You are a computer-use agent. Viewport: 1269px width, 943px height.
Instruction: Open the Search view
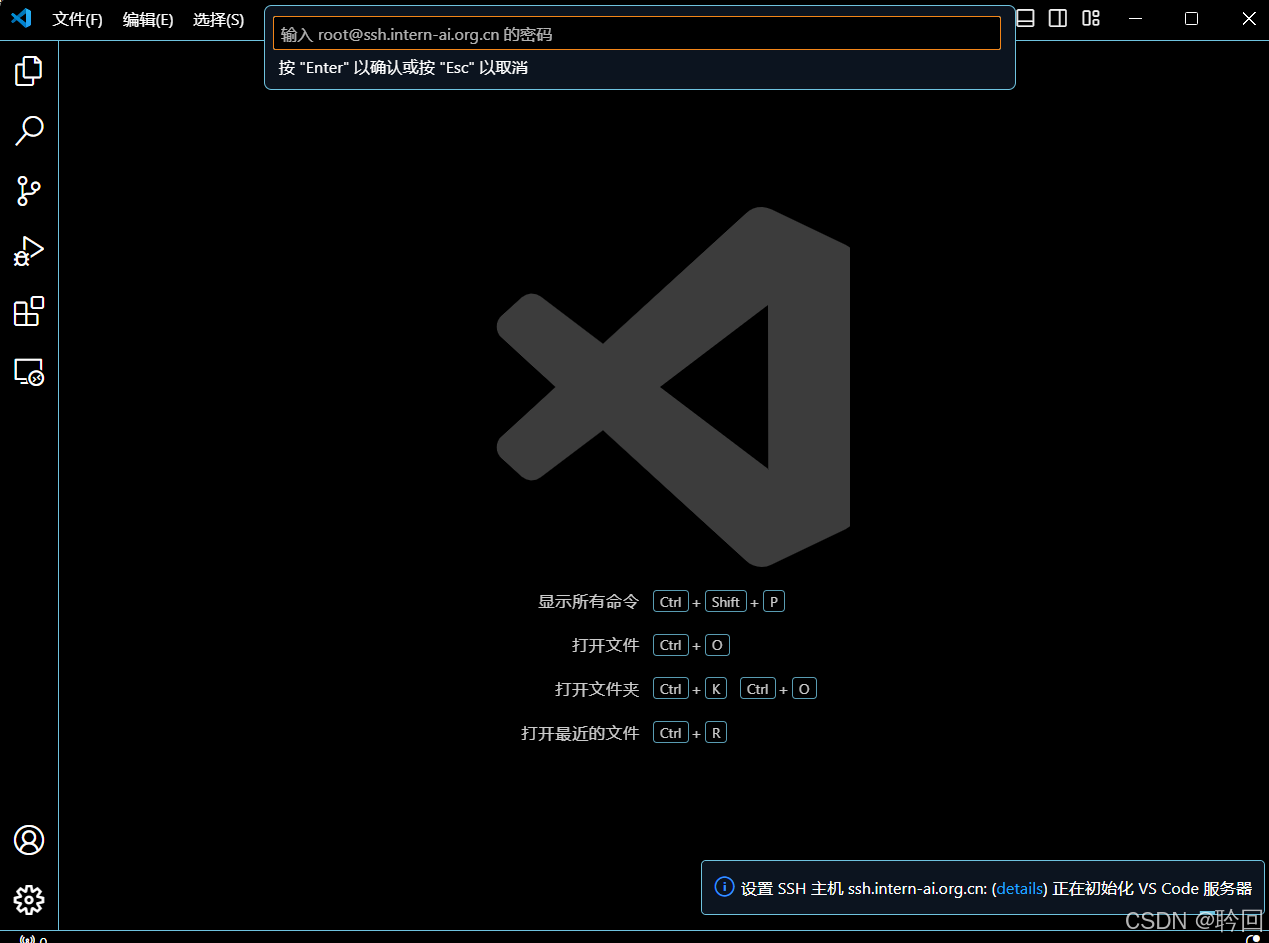tap(29, 130)
